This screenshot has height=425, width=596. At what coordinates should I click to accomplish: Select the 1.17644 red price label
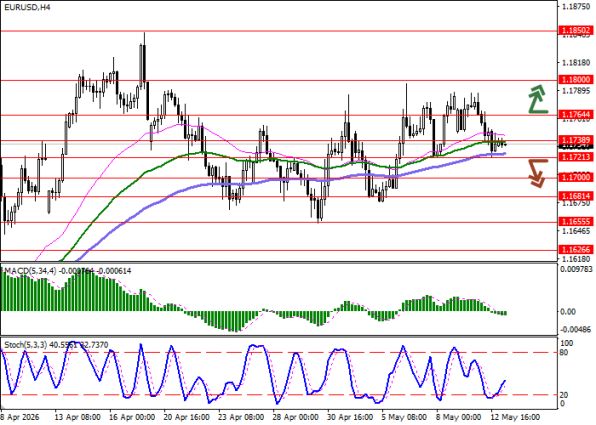[576, 114]
